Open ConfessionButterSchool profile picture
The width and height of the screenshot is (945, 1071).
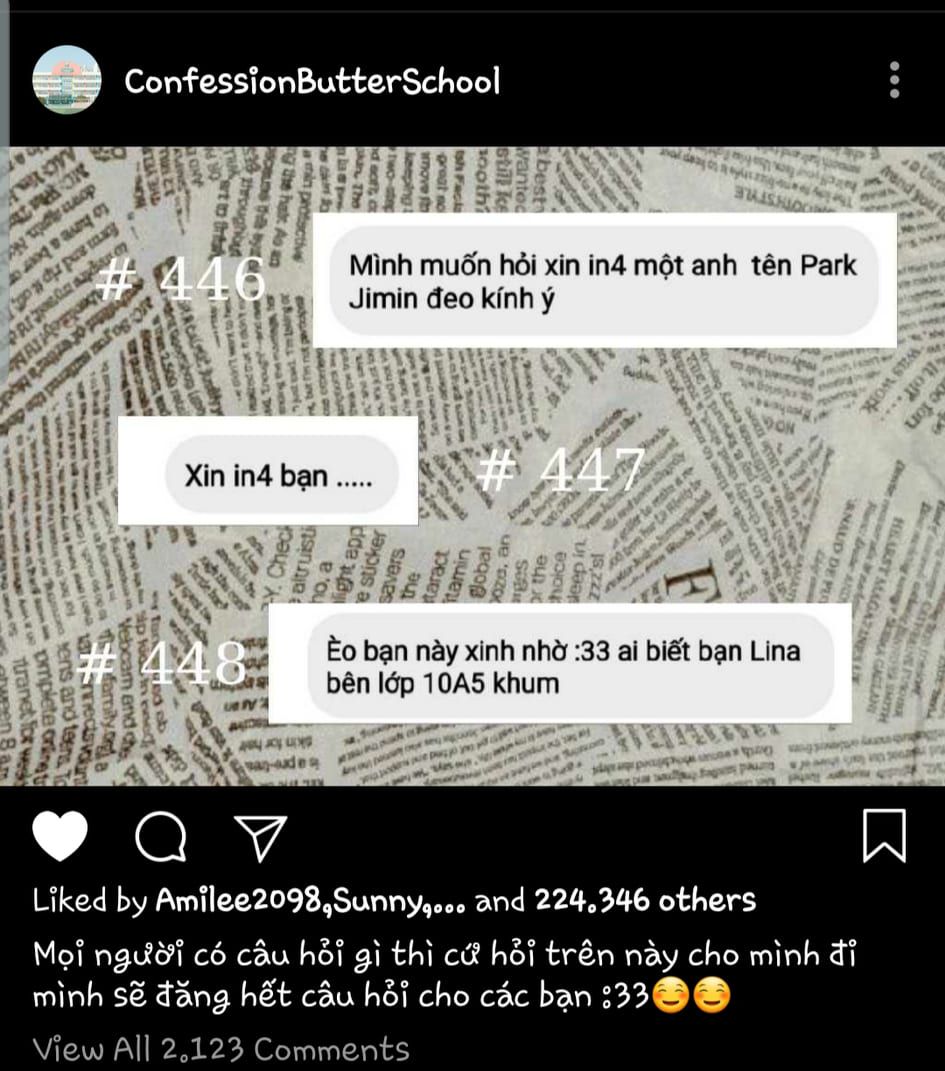click(x=67, y=80)
